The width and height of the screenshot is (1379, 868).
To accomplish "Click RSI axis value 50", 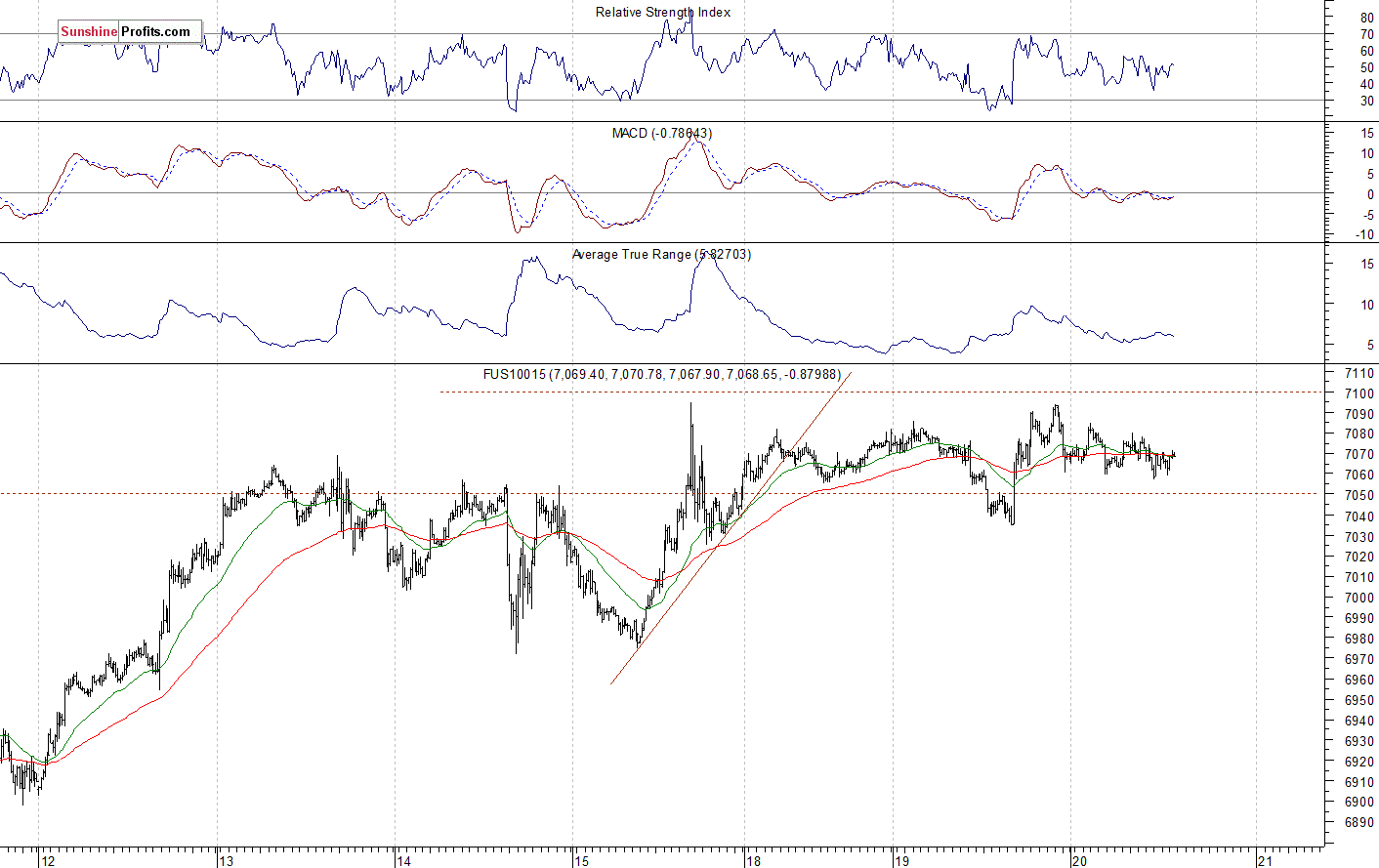I will click(x=1366, y=68).
